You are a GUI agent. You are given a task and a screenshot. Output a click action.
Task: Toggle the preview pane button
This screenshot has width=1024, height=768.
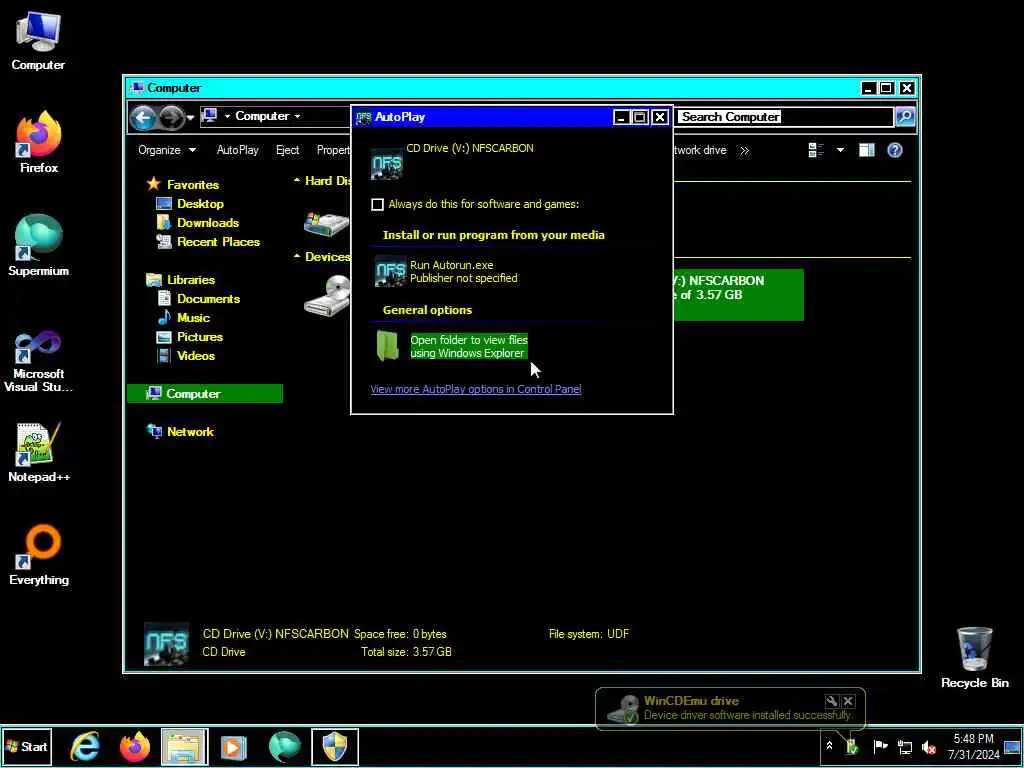click(867, 150)
